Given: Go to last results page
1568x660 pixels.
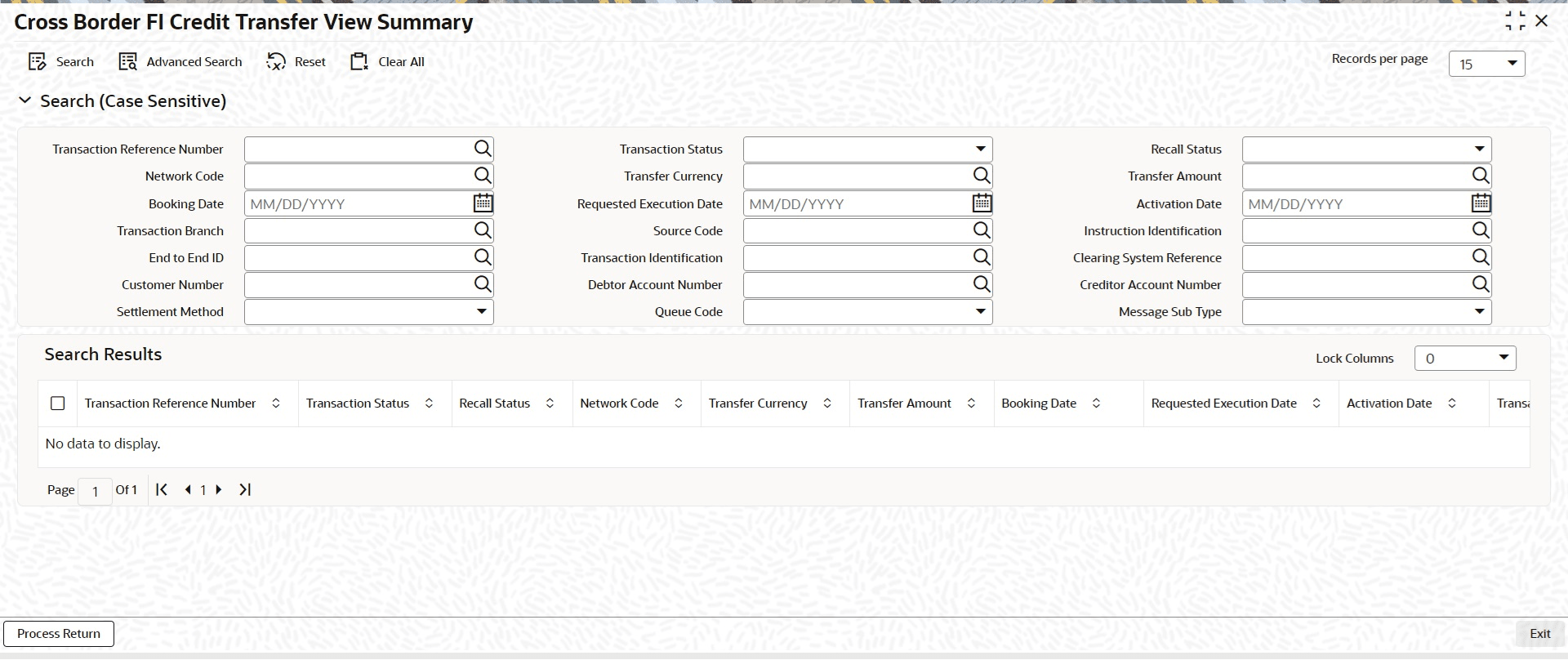Looking at the screenshot, I should click(245, 489).
